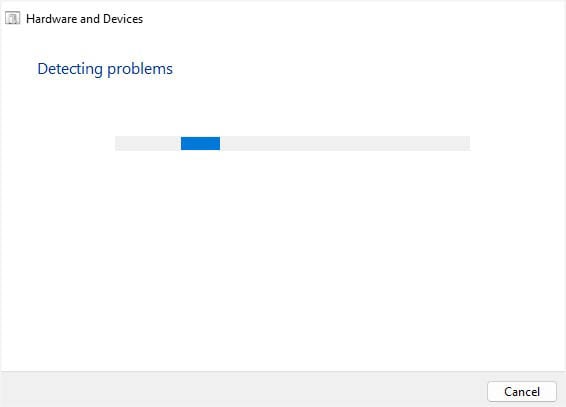Select the Hardware and Devices title text
566x407 pixels.
click(84, 19)
